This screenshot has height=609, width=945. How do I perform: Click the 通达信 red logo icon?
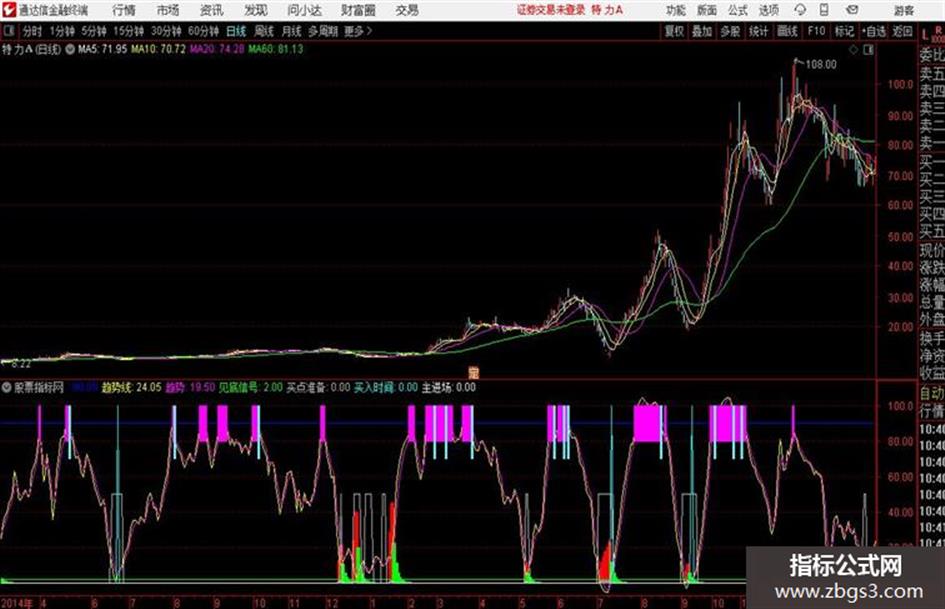9,10
